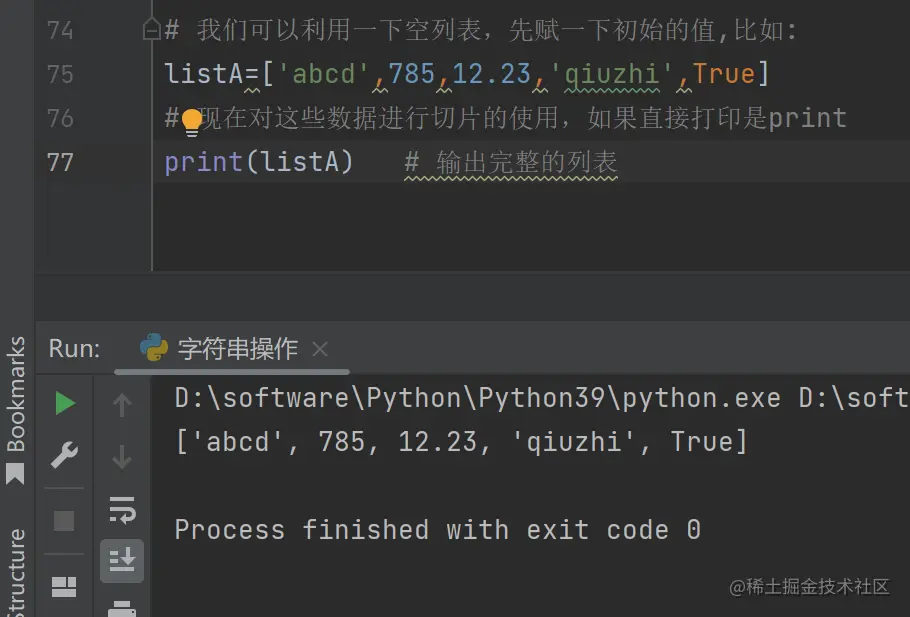This screenshot has height=617, width=910.
Task: Toggle the scroll to end button
Action: coord(122,561)
